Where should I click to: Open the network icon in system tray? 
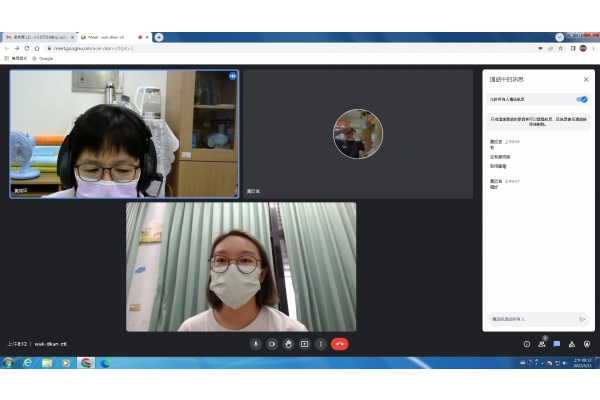(x=558, y=363)
